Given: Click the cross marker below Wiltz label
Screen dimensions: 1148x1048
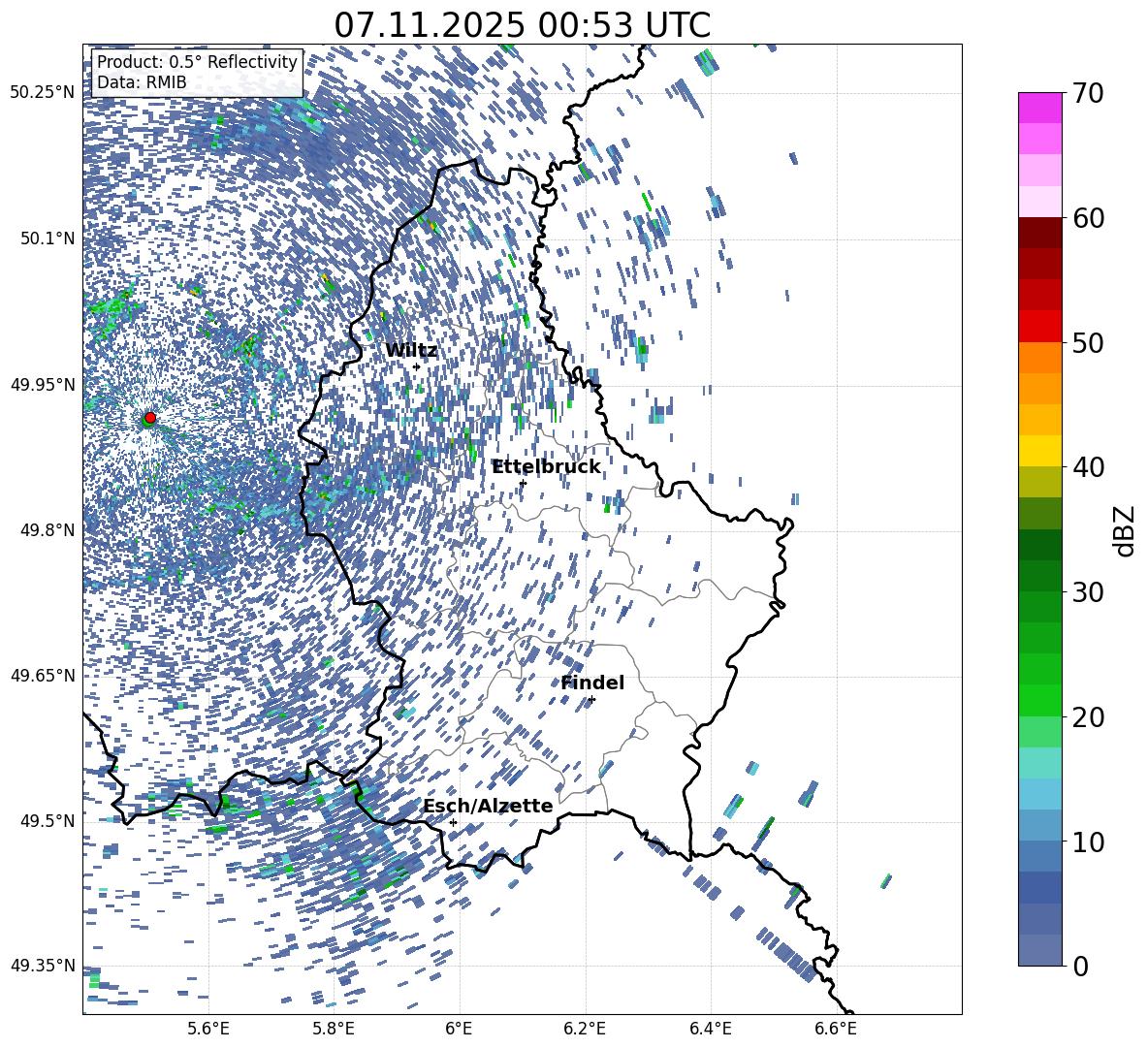Looking at the screenshot, I should coord(417,366).
